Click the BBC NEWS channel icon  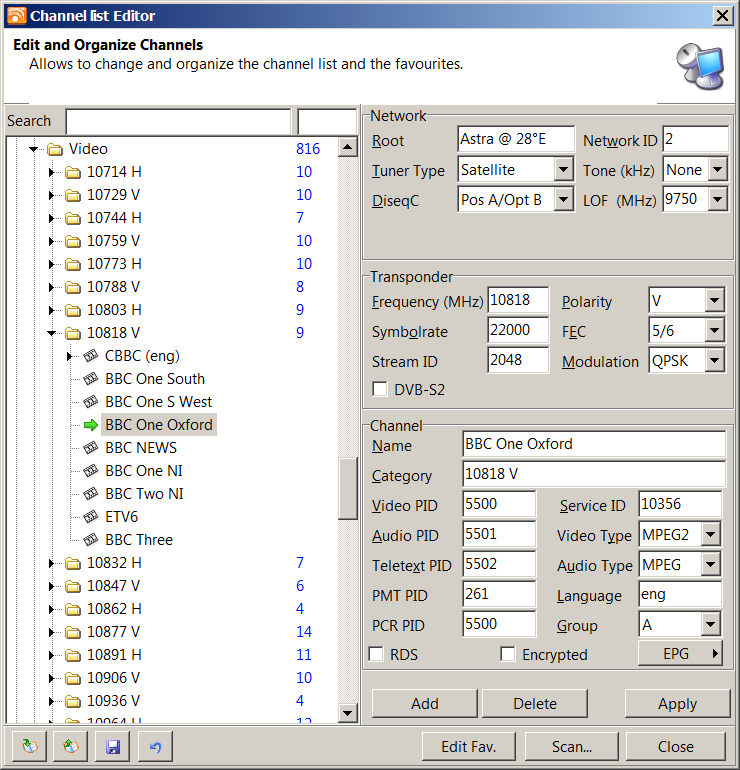(91, 448)
